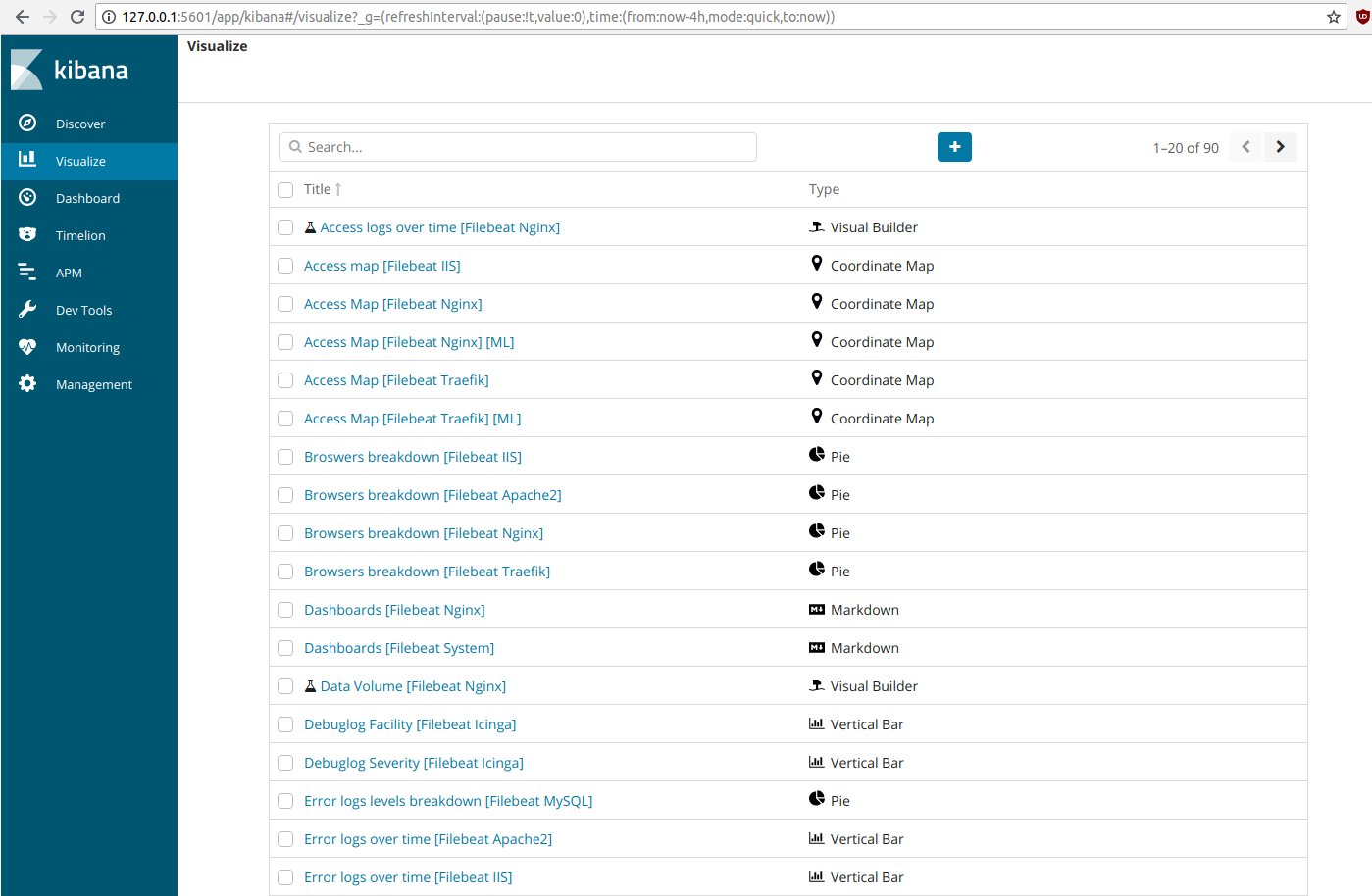Click the browser forward arrow
This screenshot has width=1372, height=896.
tap(49, 17)
